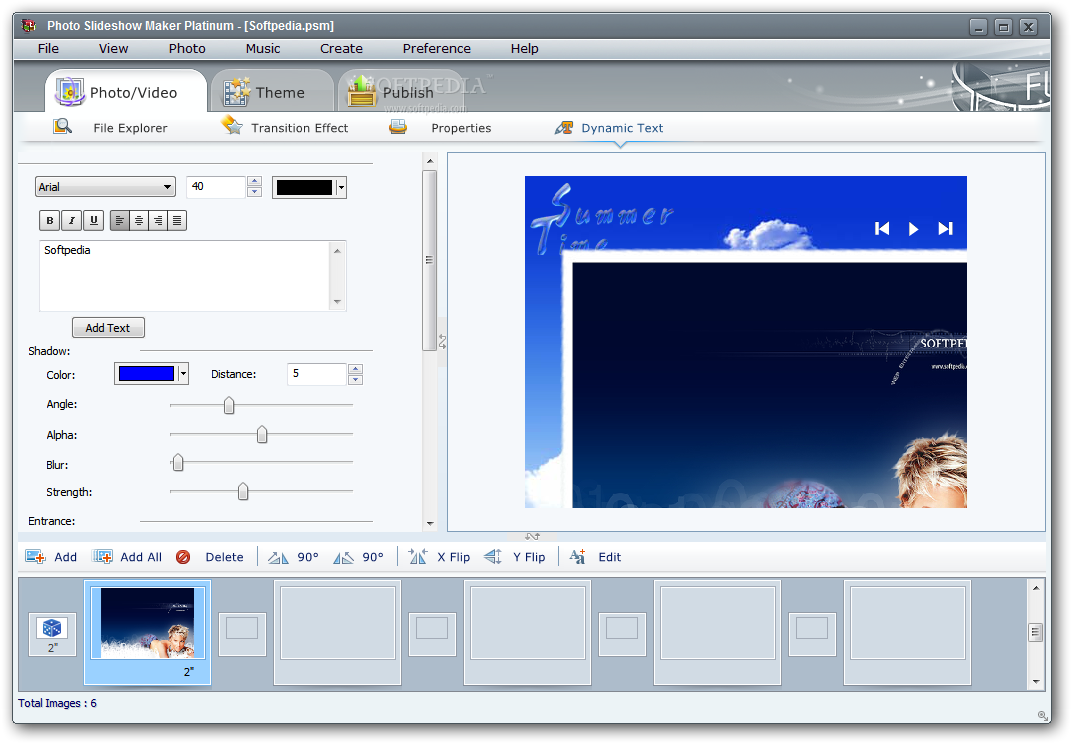Open the Preference menu
The image size is (1072, 744).
pos(436,49)
